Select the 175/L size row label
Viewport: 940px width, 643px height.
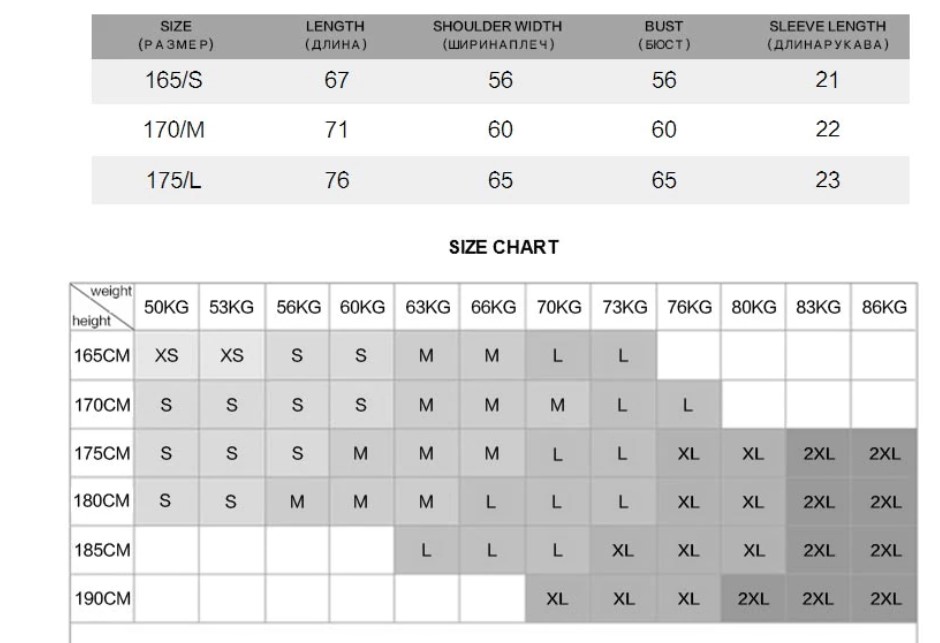175,181
